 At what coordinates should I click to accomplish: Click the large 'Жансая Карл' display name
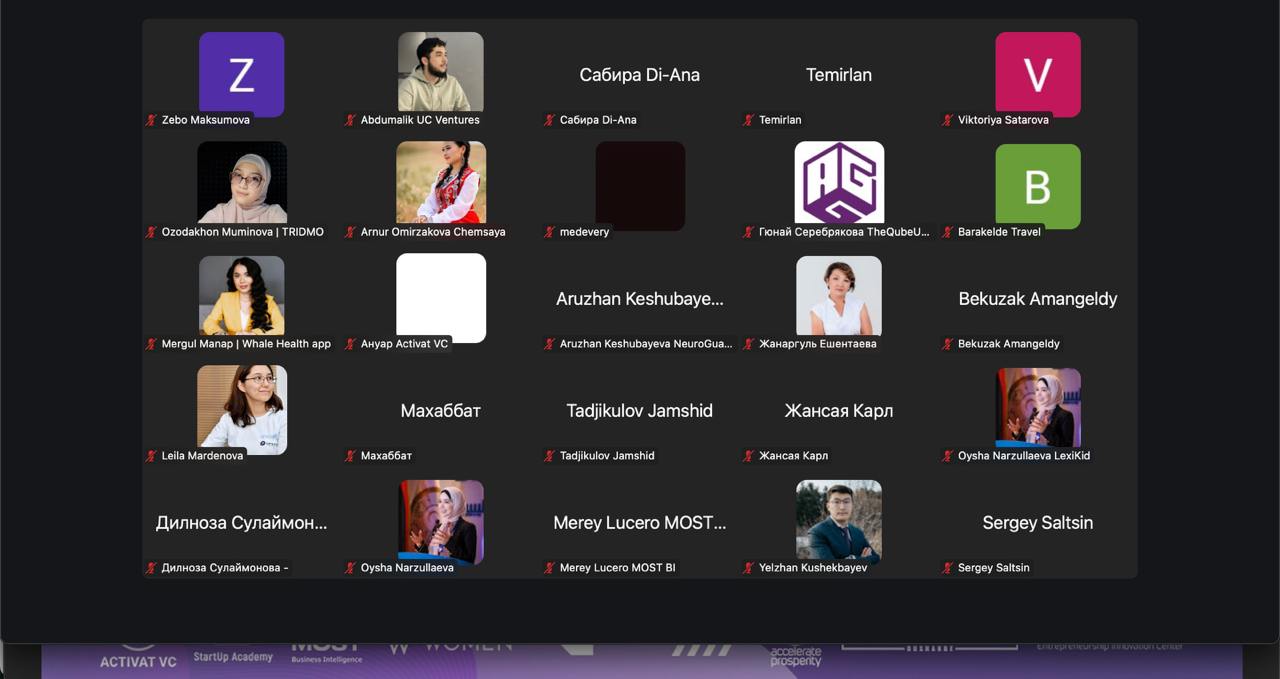pyautogui.click(x=839, y=411)
